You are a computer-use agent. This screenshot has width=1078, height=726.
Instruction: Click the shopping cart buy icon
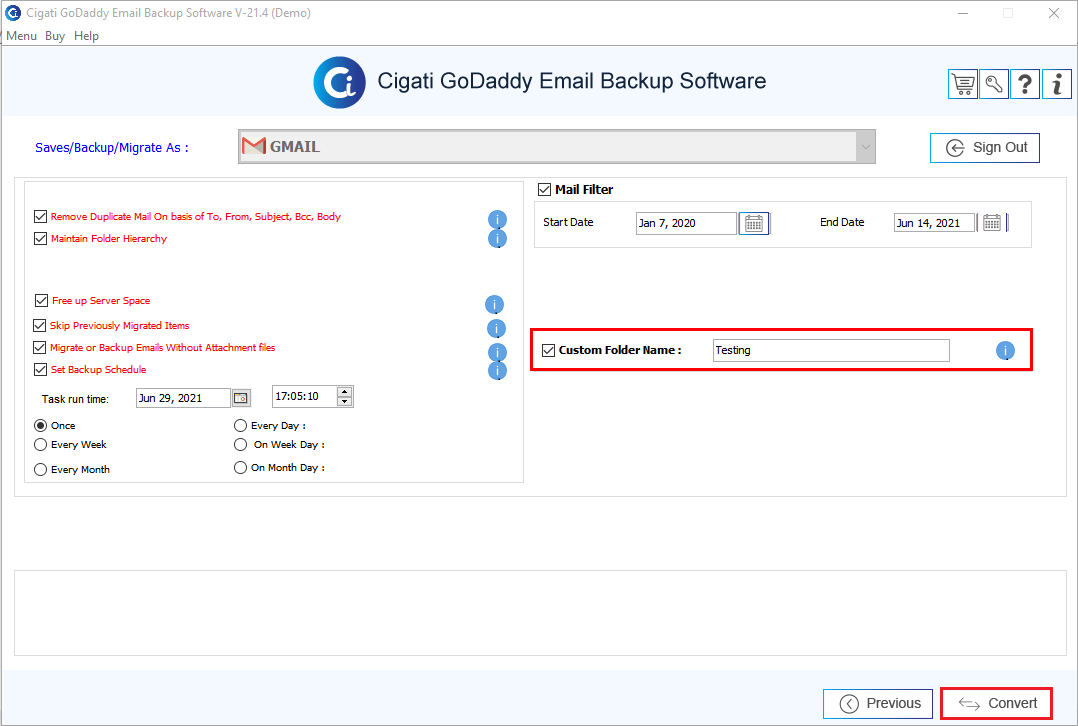click(962, 84)
